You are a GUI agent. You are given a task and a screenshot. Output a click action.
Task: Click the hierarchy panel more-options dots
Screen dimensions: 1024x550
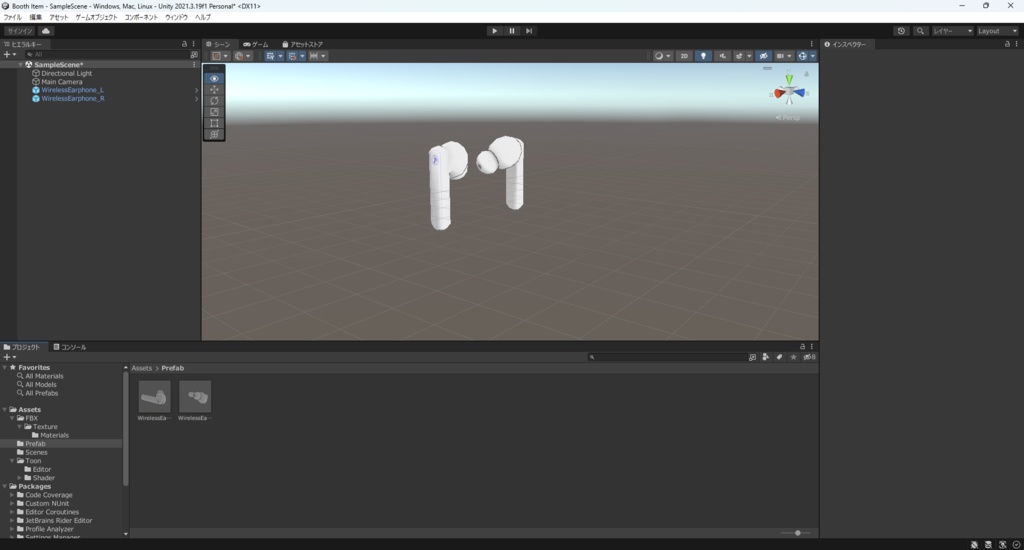click(x=193, y=44)
